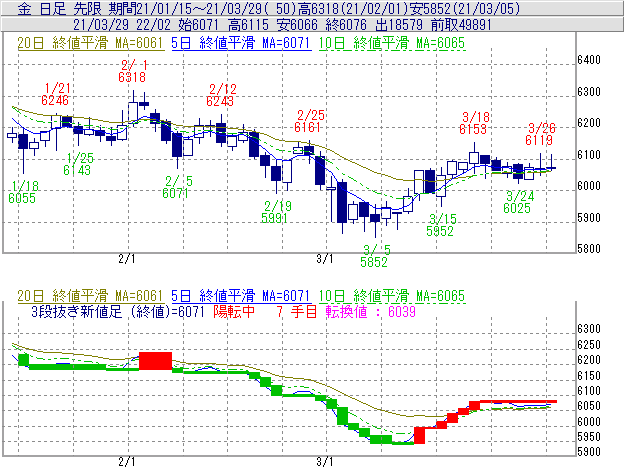Click the 3/1 date label under top chart
This screenshot has width=624, height=473.
pos(325,259)
